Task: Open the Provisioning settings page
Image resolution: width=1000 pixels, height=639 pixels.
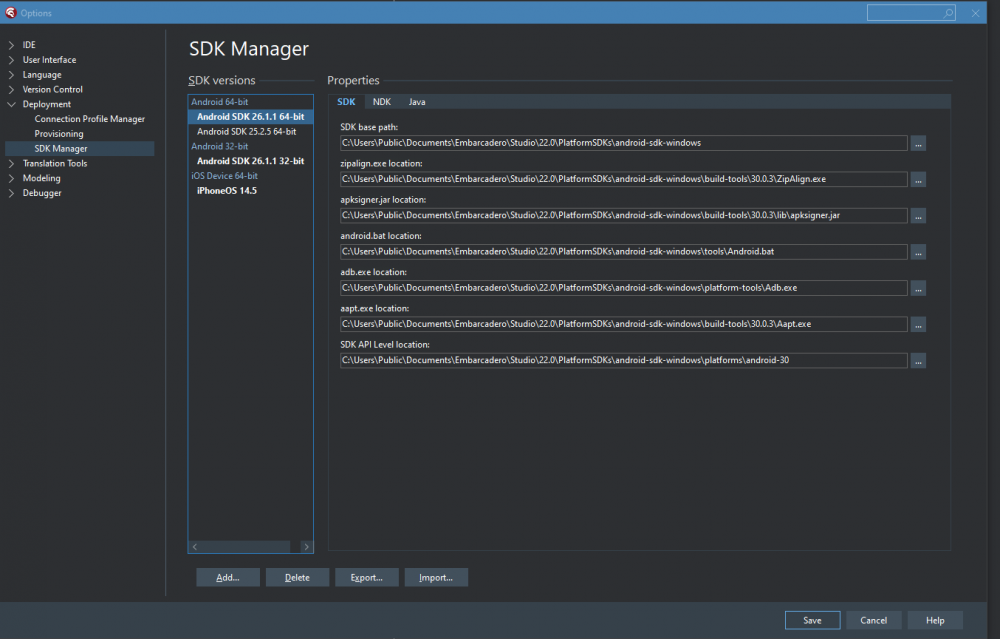Action: [x=59, y=133]
